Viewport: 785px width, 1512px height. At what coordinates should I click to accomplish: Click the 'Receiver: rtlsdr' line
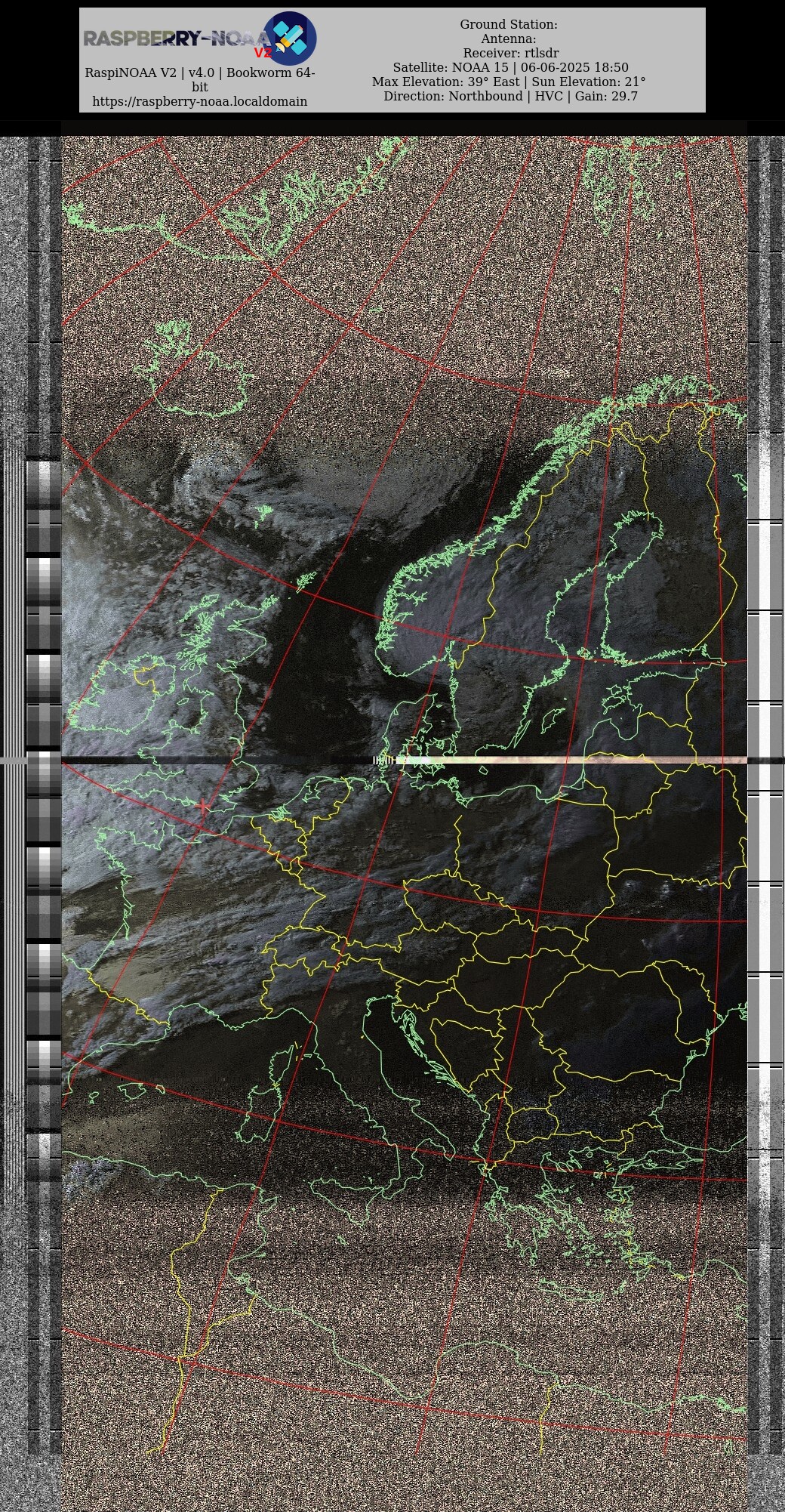tap(510, 53)
